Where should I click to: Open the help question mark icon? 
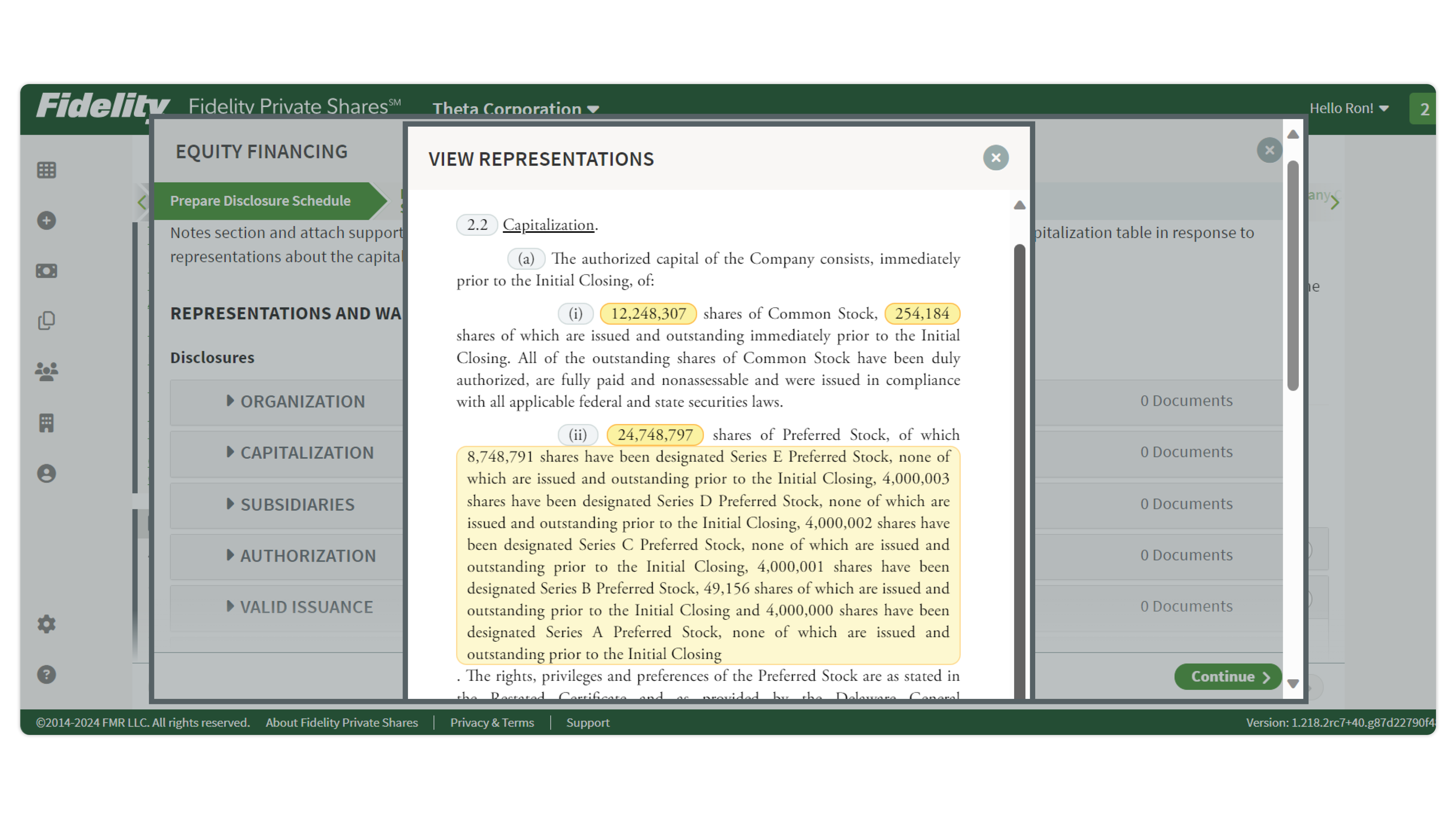(46, 674)
